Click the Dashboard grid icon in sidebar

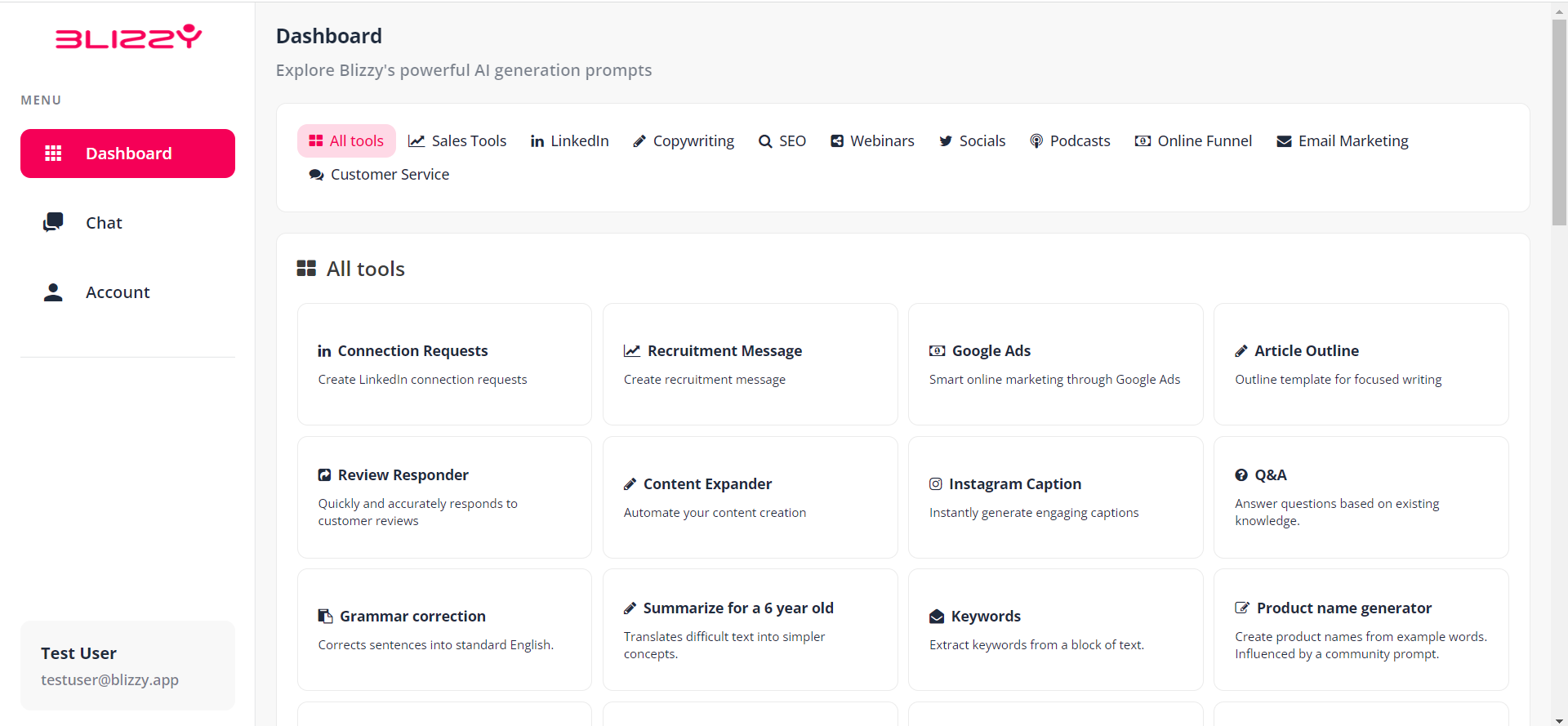[53, 154]
